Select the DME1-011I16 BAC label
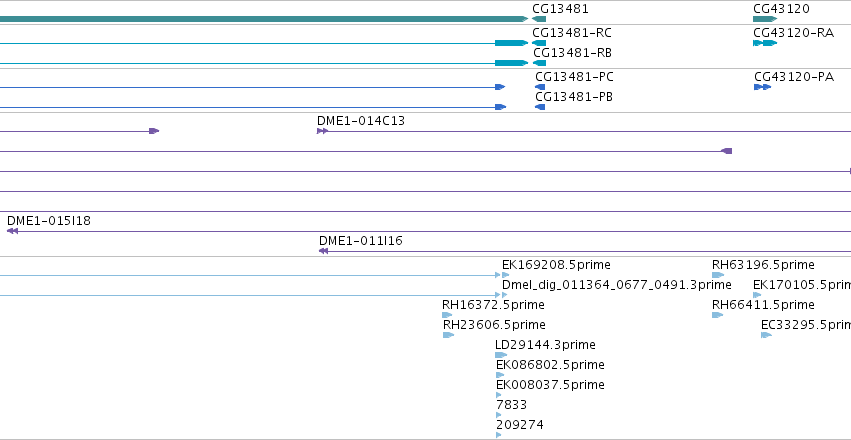This screenshot has width=851, height=440. (361, 241)
